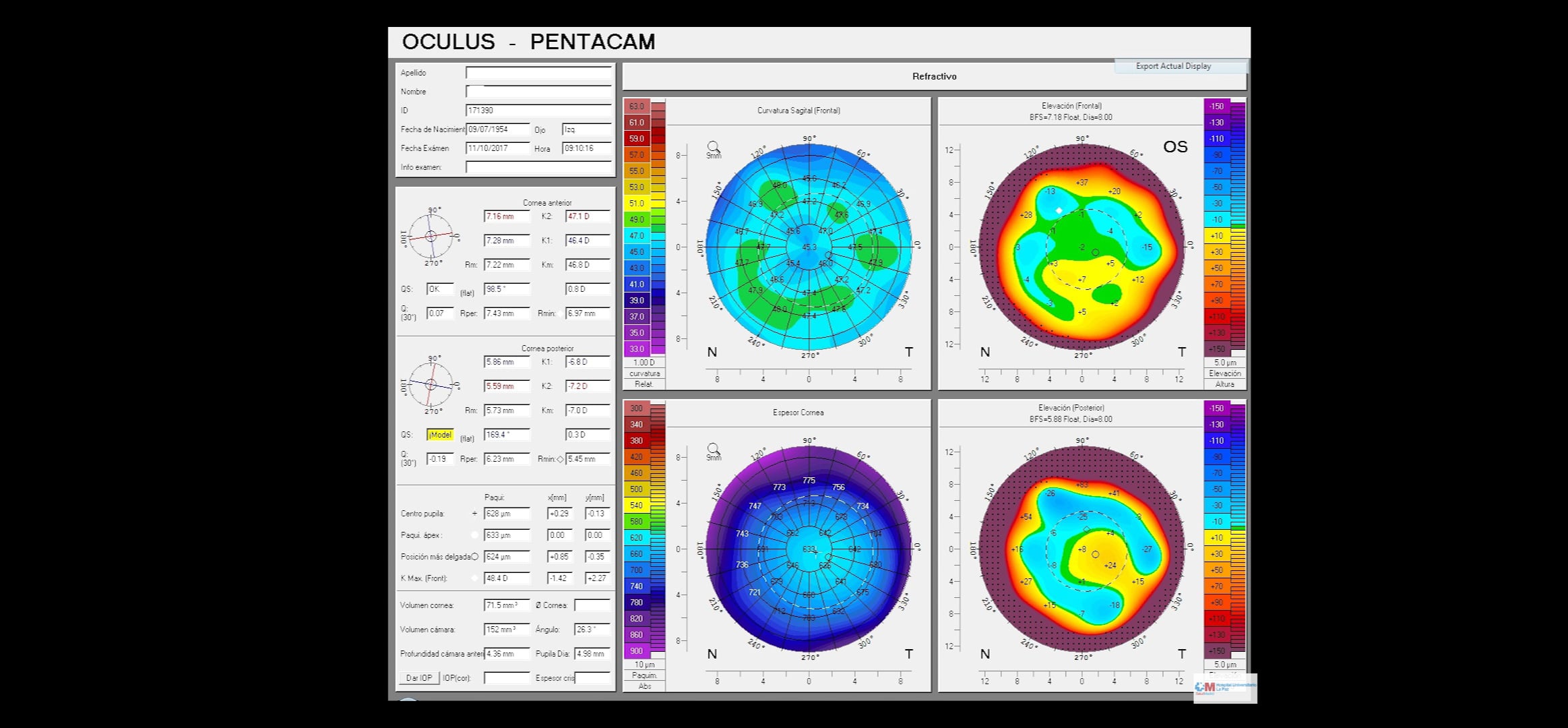Image resolution: width=1568 pixels, height=728 pixels.
Task: Click the Espesor Cornea map title
Action: pyautogui.click(x=798, y=413)
